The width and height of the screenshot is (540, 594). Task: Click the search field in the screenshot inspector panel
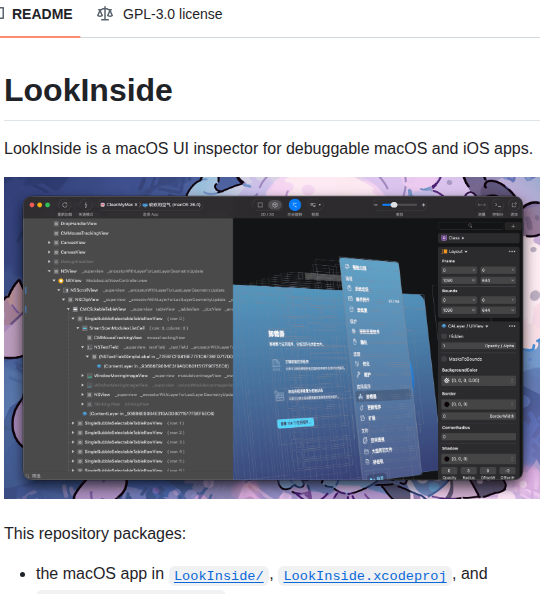coord(470,226)
